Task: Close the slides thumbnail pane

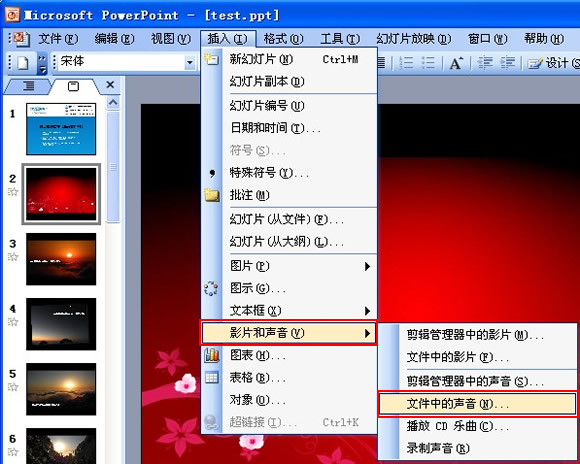Action: 110,85
